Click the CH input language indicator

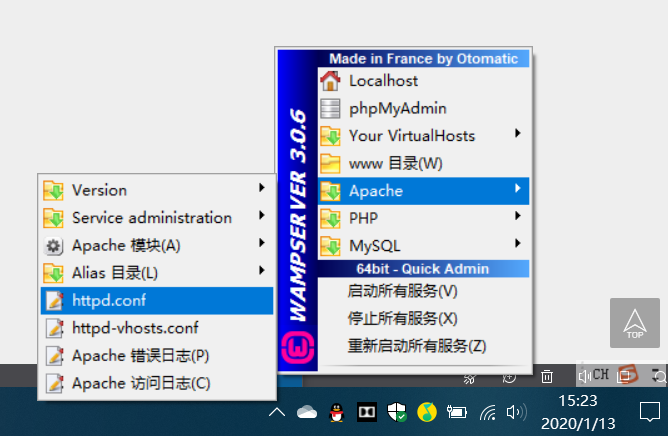pos(601,375)
